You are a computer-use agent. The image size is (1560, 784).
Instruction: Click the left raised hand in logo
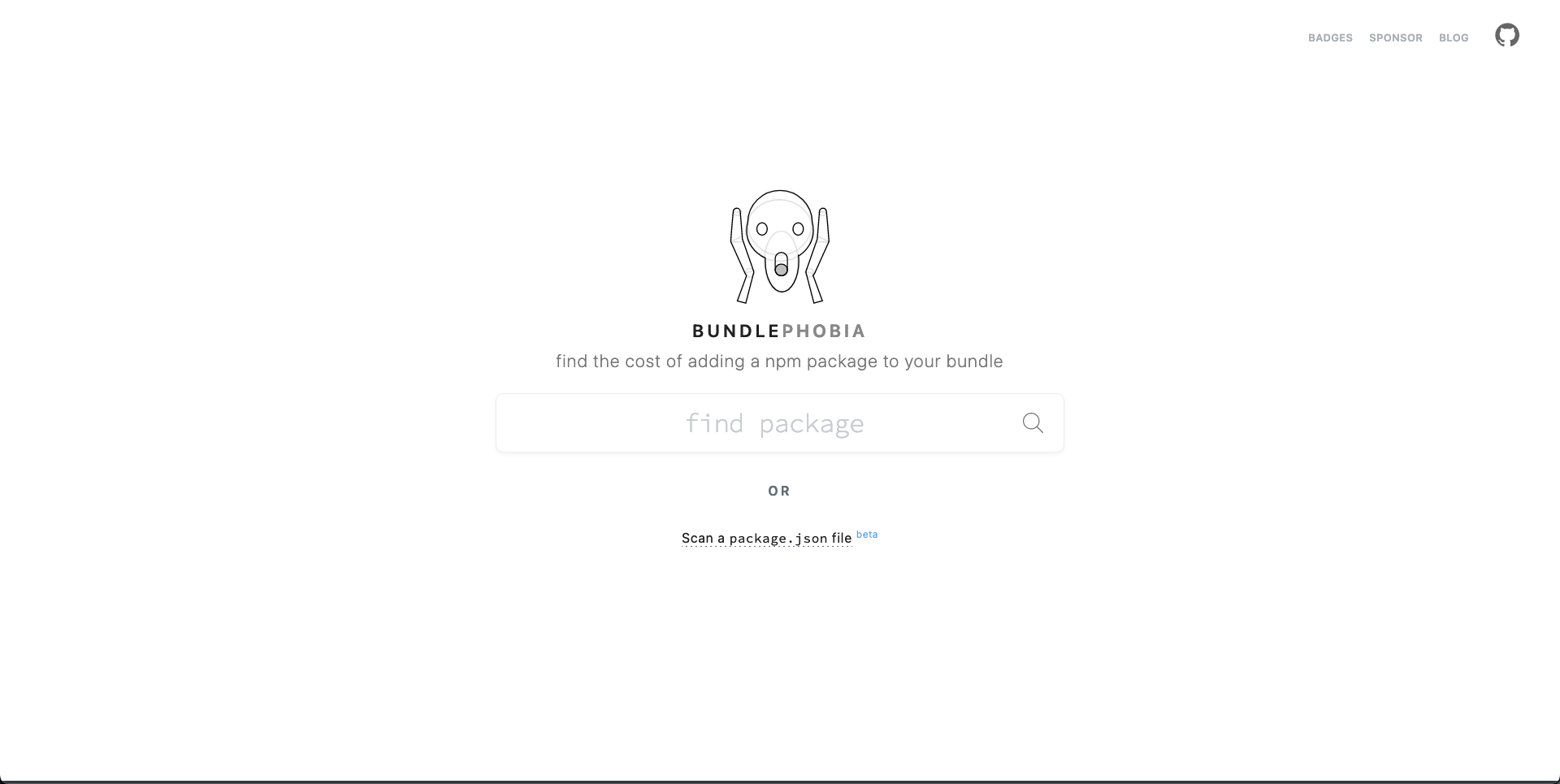[741, 255]
